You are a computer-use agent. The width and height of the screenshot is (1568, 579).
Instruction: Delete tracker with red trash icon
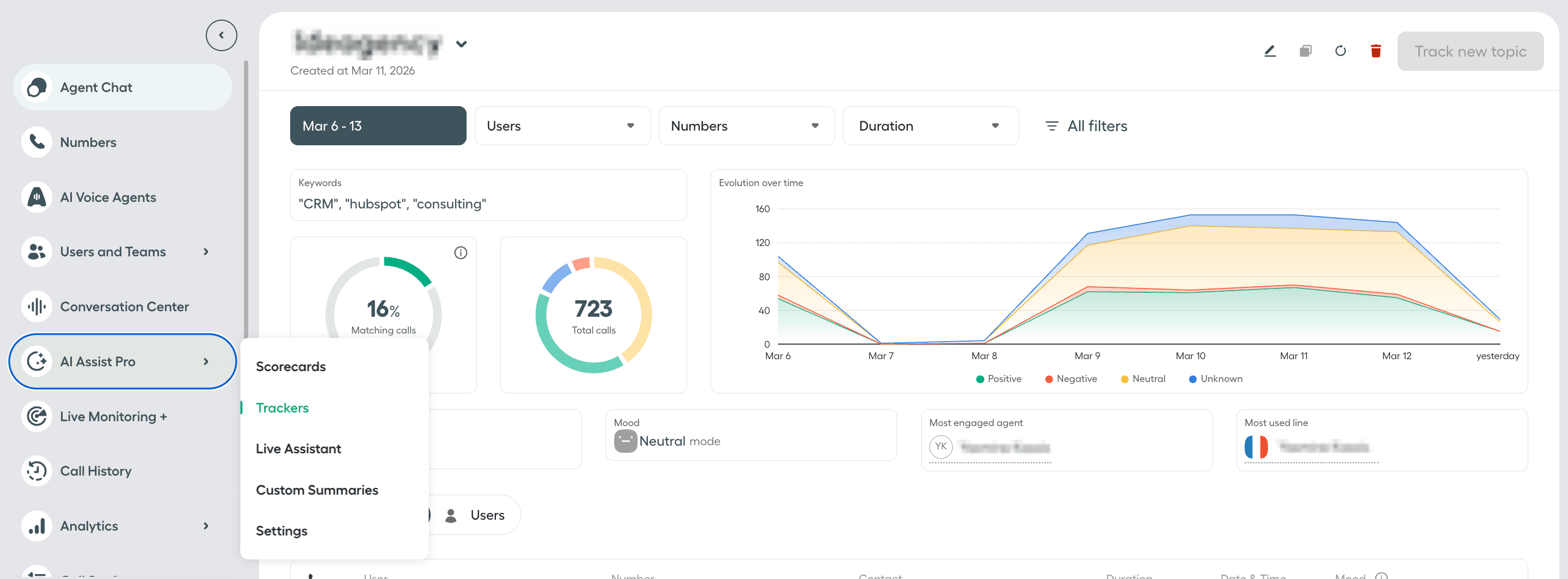click(1376, 51)
